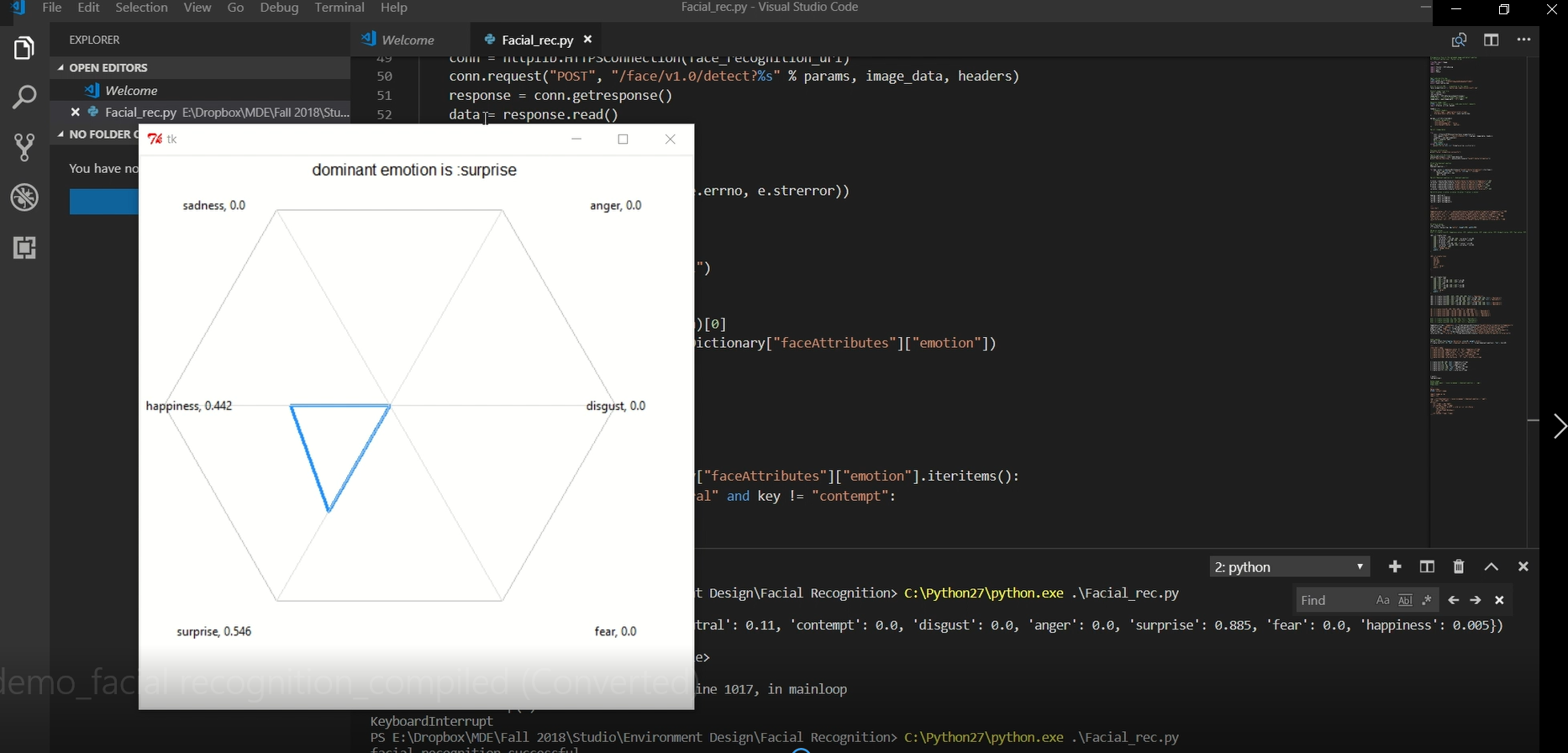
Task: Open the Explorer view in activity bar
Action: 24,48
